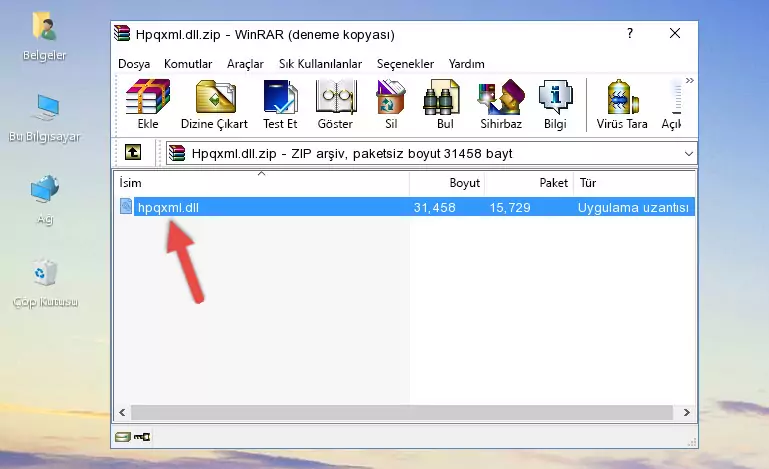Click the Ekle (Add) toolbar icon

(148, 104)
